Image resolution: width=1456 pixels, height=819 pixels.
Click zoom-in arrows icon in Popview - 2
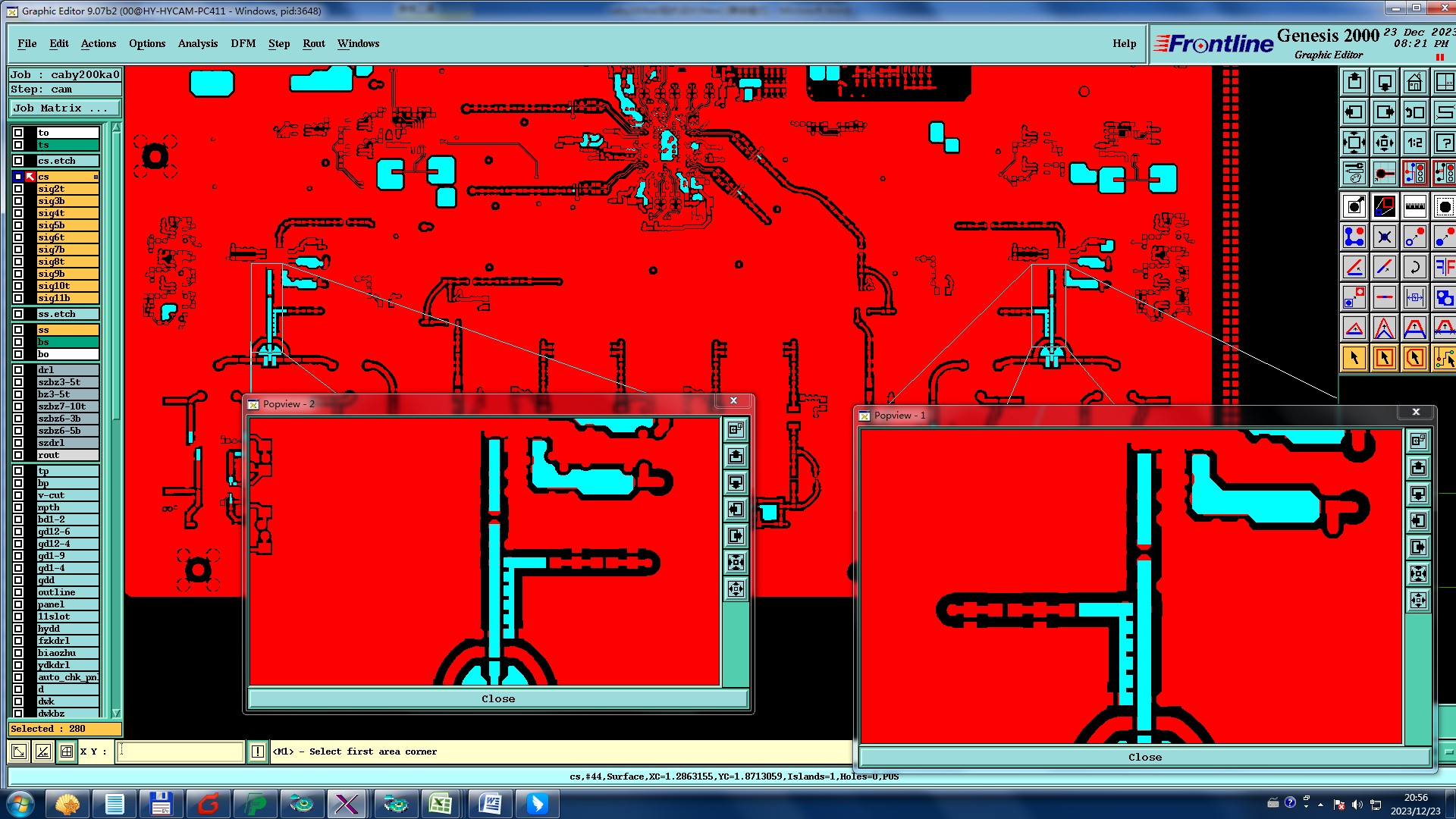pos(736,563)
